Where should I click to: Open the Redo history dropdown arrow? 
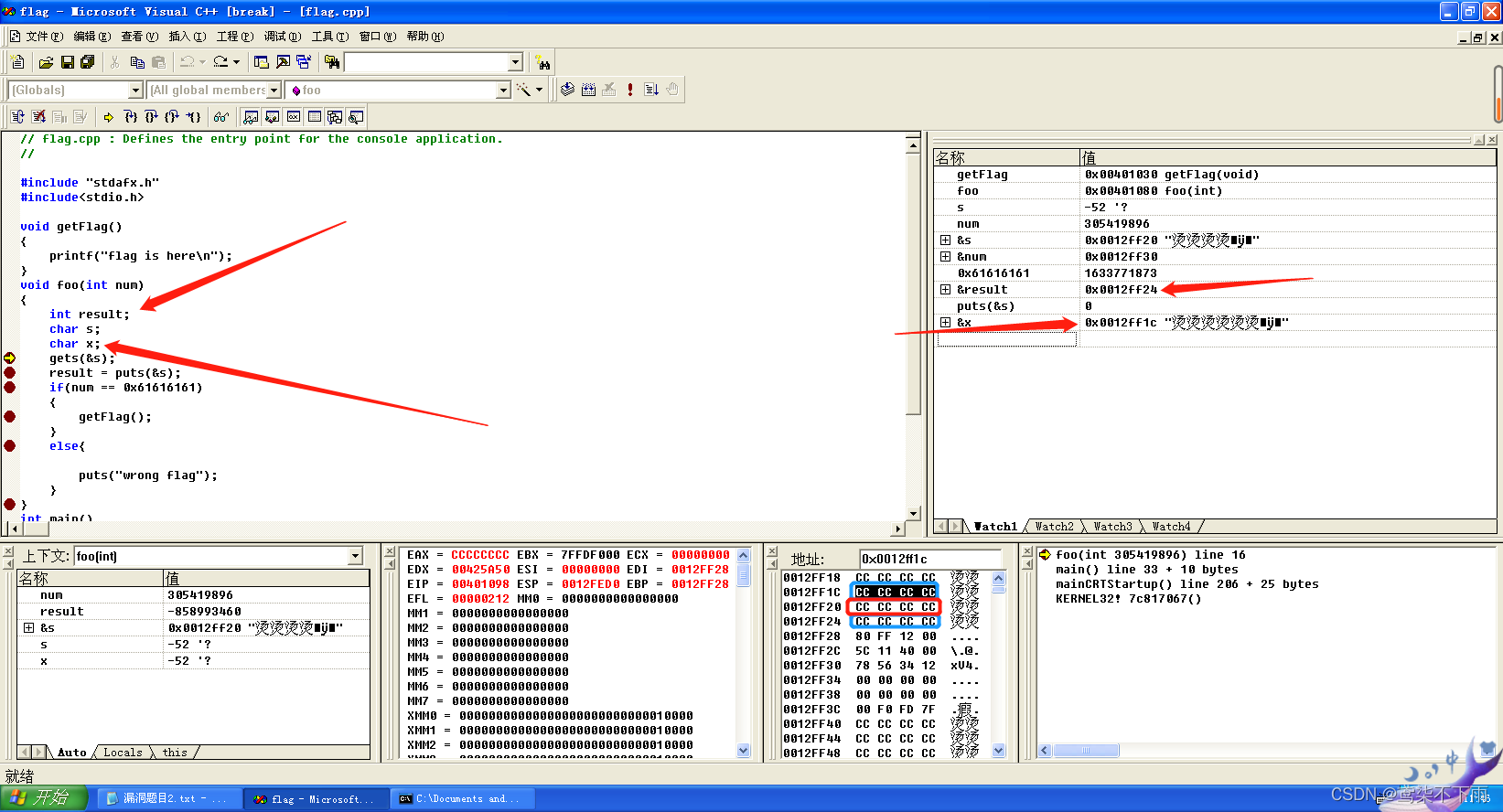coord(236,62)
